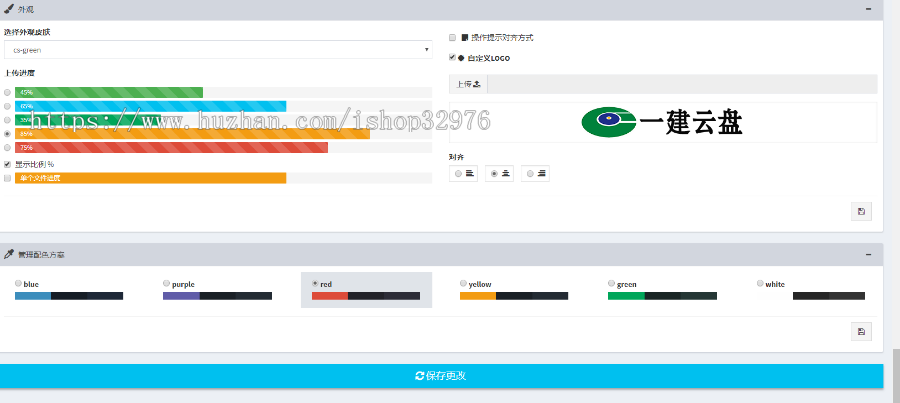Click the save icon in 外观 panel

tap(862, 211)
